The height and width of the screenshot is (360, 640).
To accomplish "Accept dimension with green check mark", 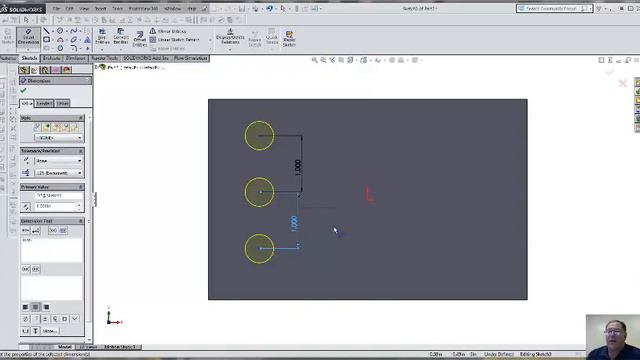I will coord(23,90).
